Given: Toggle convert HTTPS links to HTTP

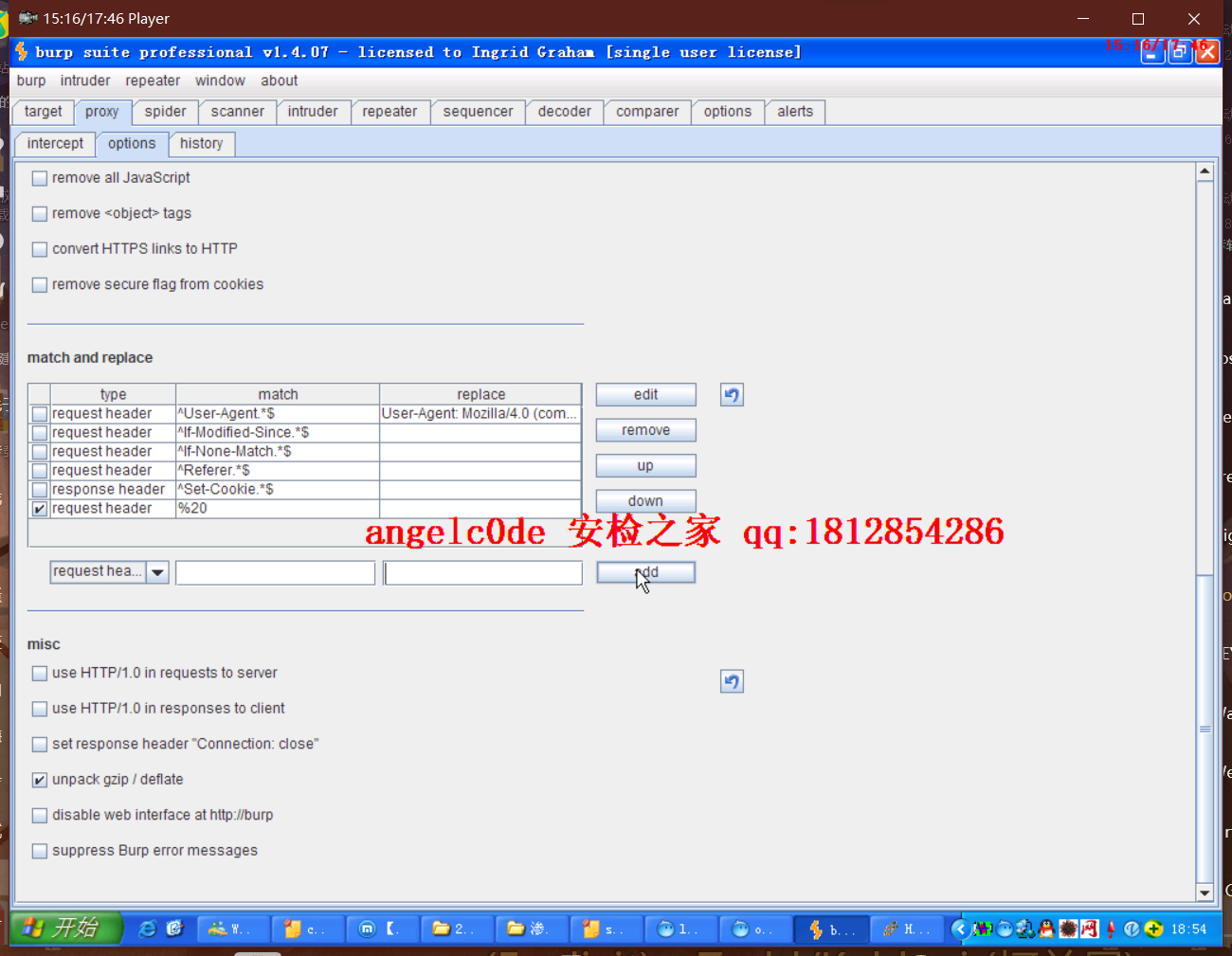Looking at the screenshot, I should pyautogui.click(x=40, y=249).
